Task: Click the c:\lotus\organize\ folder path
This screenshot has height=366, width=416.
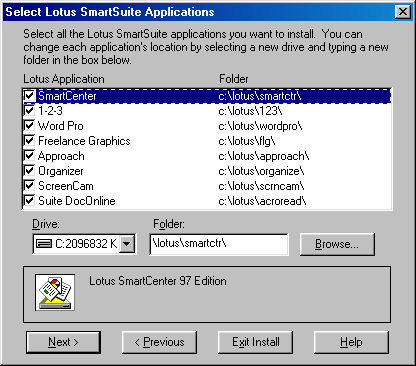Action: click(261, 171)
